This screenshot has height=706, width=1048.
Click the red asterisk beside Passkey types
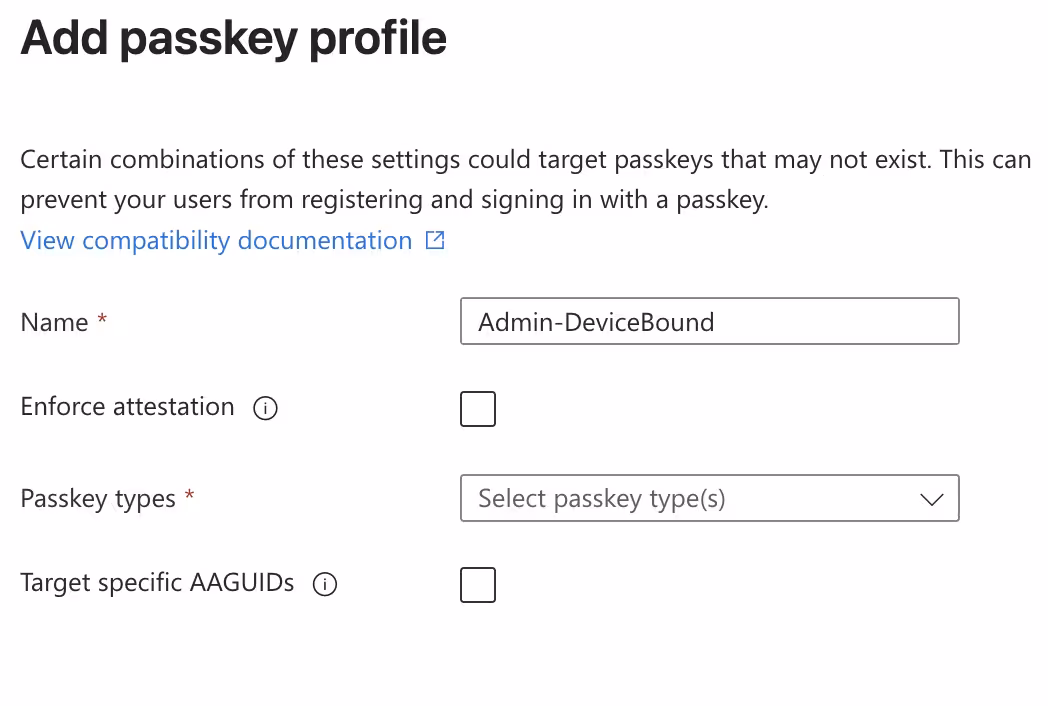pos(190,494)
